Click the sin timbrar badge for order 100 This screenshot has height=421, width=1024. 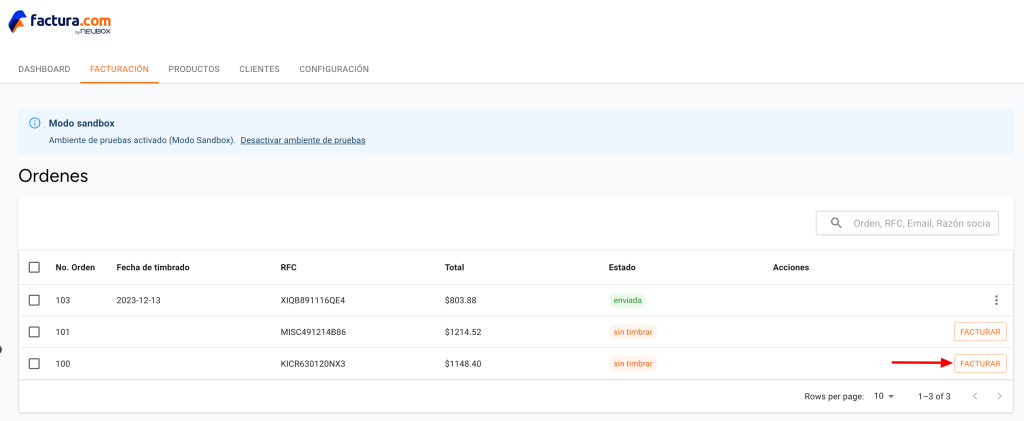point(633,364)
